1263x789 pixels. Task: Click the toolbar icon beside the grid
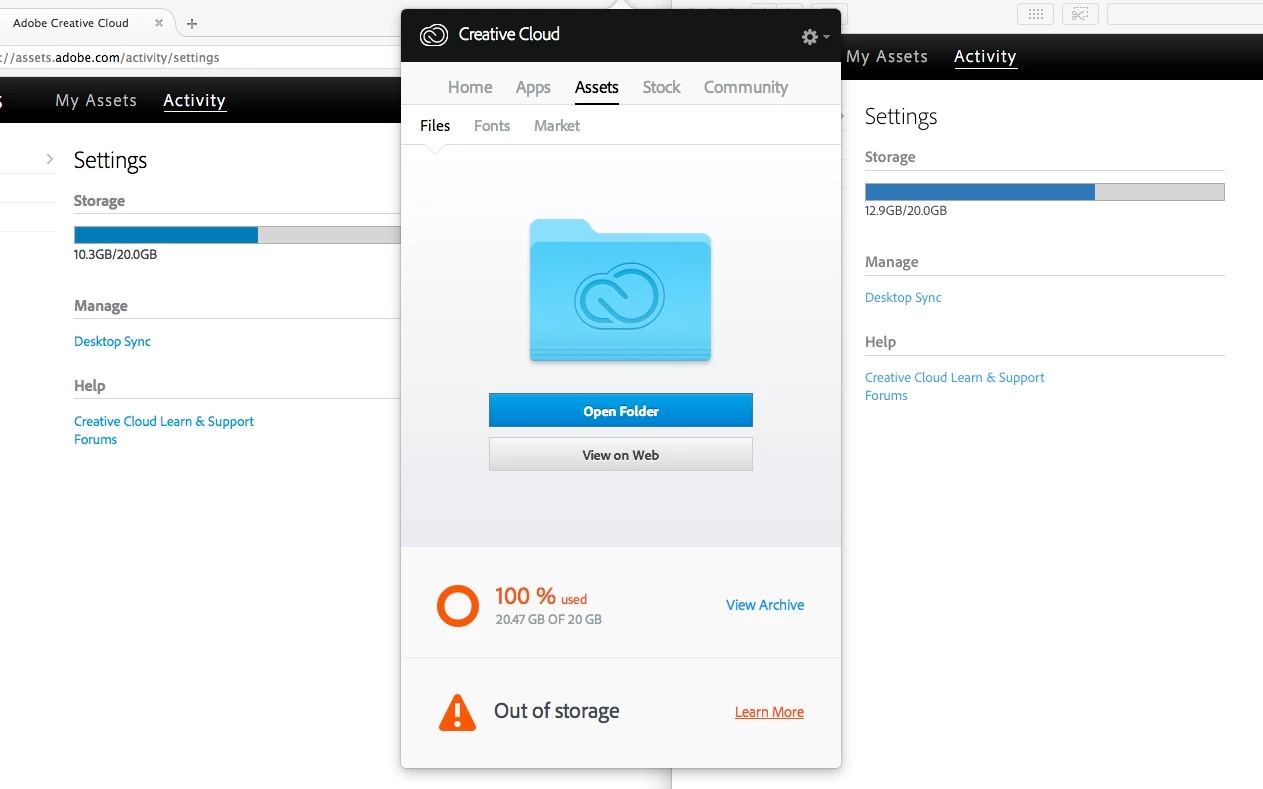tap(1081, 14)
